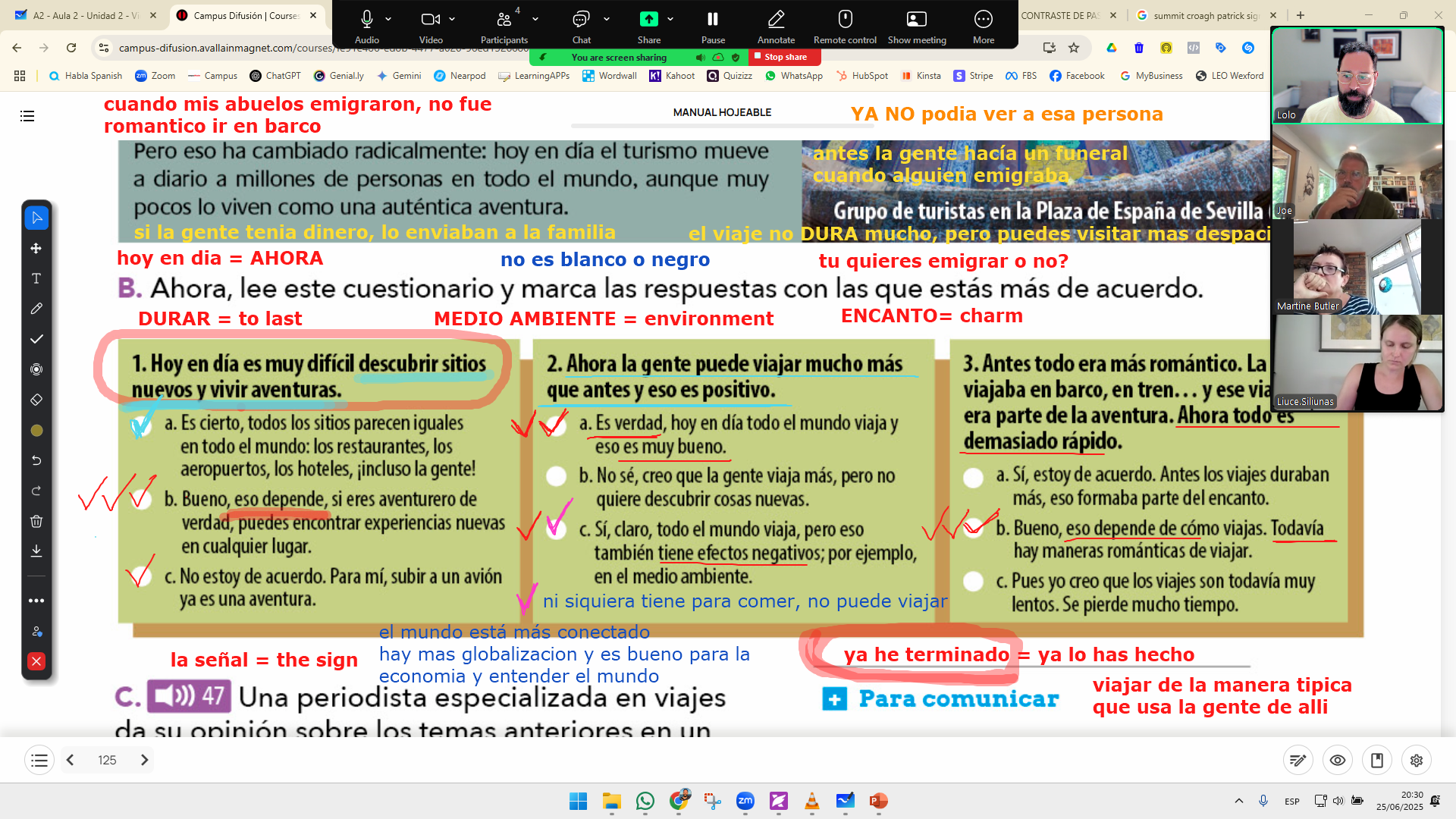Screen dimensions: 1456x819
Task: Switch to Campus Difusión Courses tab
Action: click(246, 15)
